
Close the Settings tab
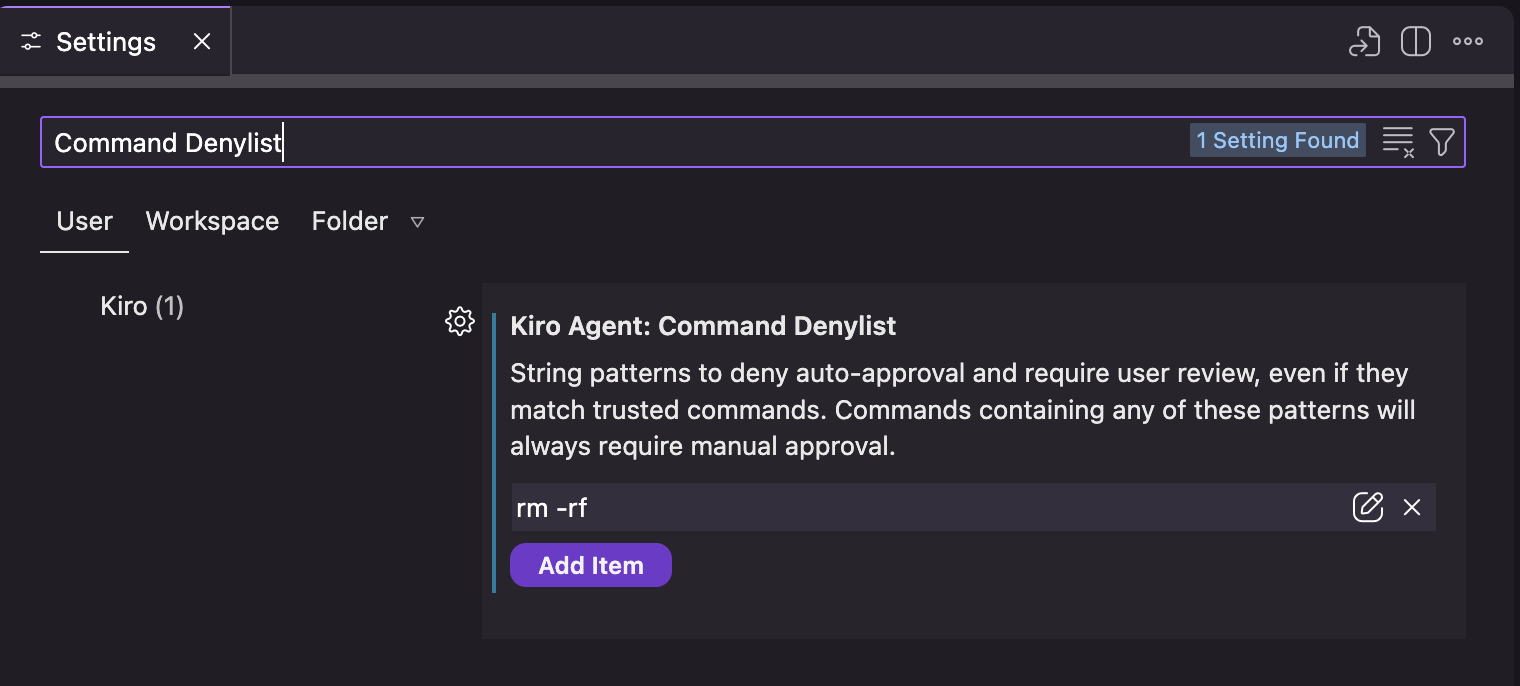[202, 41]
